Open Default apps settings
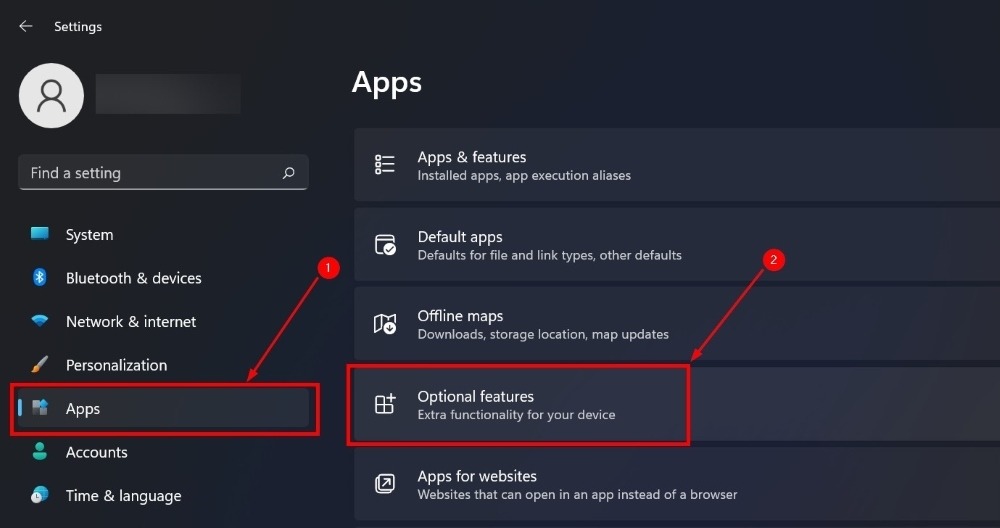Screen dimensions: 1000x528 coord(677,245)
